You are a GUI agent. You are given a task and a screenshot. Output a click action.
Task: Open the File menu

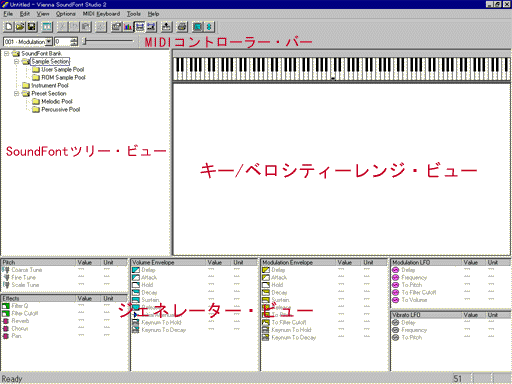pyautogui.click(x=8, y=14)
